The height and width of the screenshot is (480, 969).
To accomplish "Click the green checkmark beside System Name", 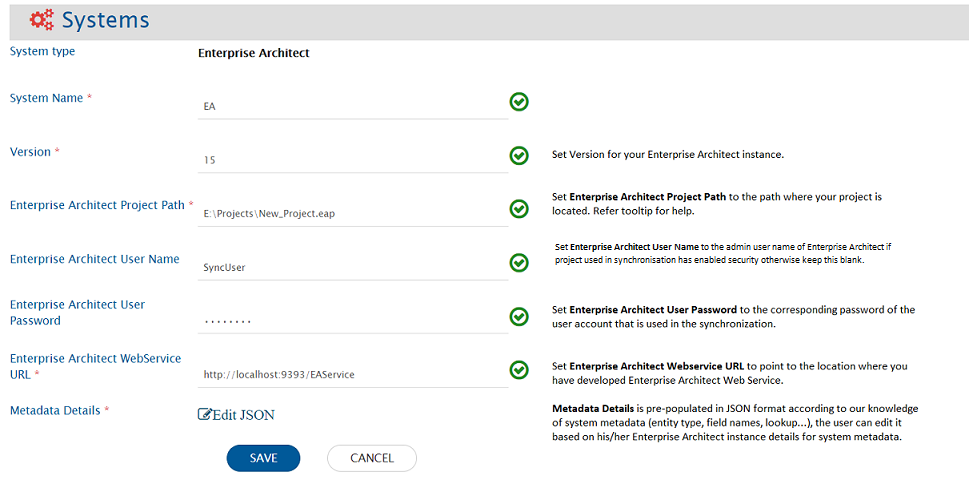I will click(519, 102).
